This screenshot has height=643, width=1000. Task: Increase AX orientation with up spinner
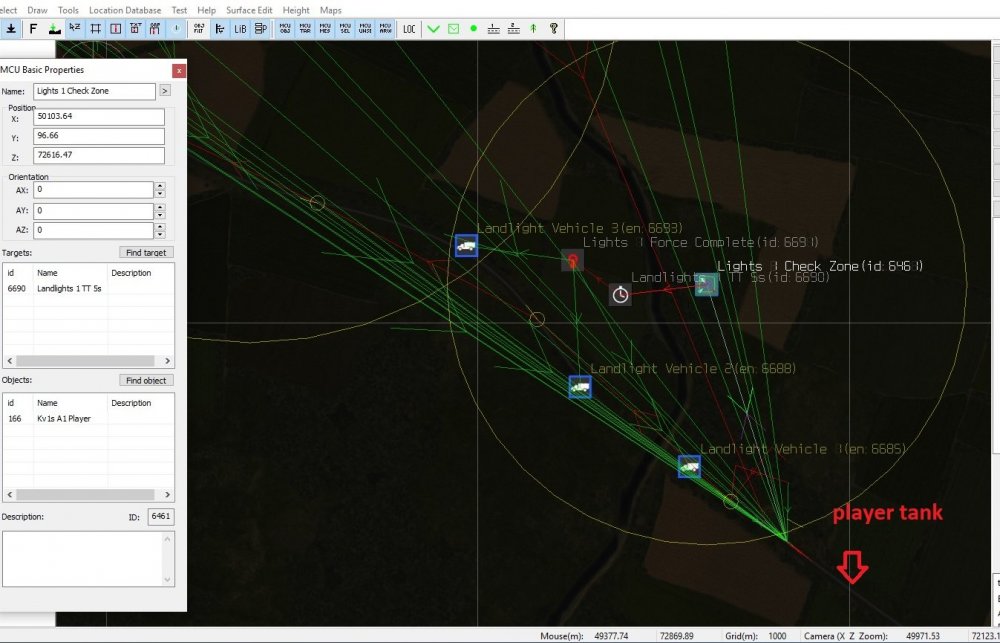[x=160, y=186]
